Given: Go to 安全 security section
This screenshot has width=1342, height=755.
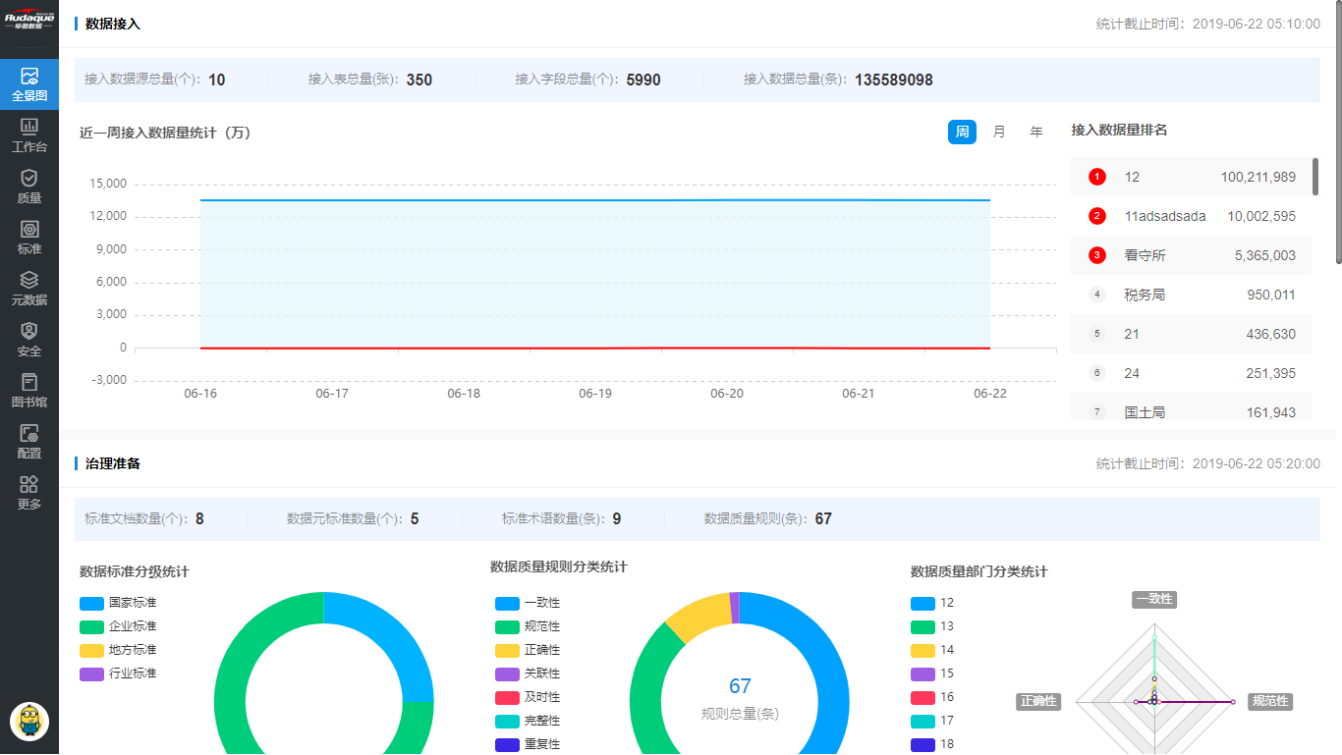Looking at the screenshot, I should point(29,340).
